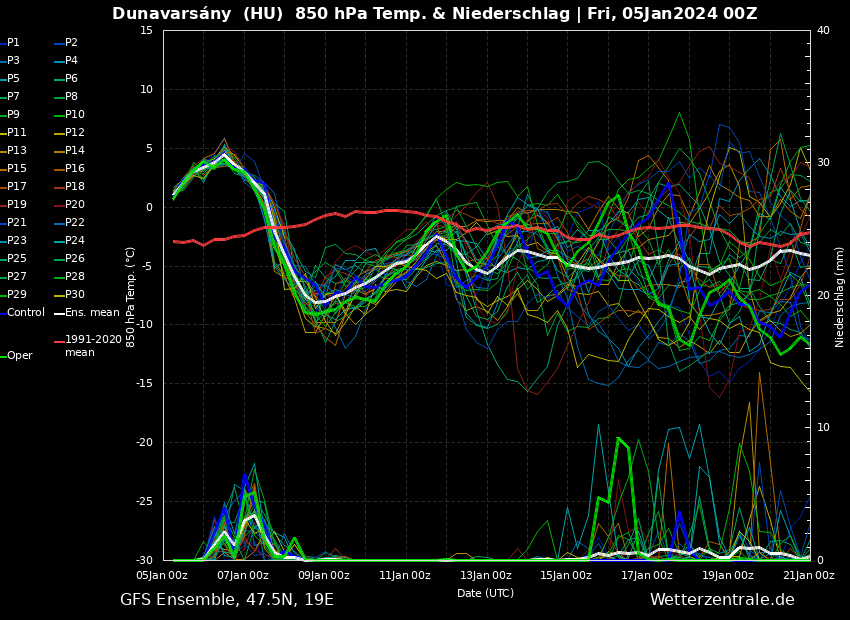The width and height of the screenshot is (850, 620).
Task: Select the Ens. mean legend entry
Action: [x=92, y=313]
